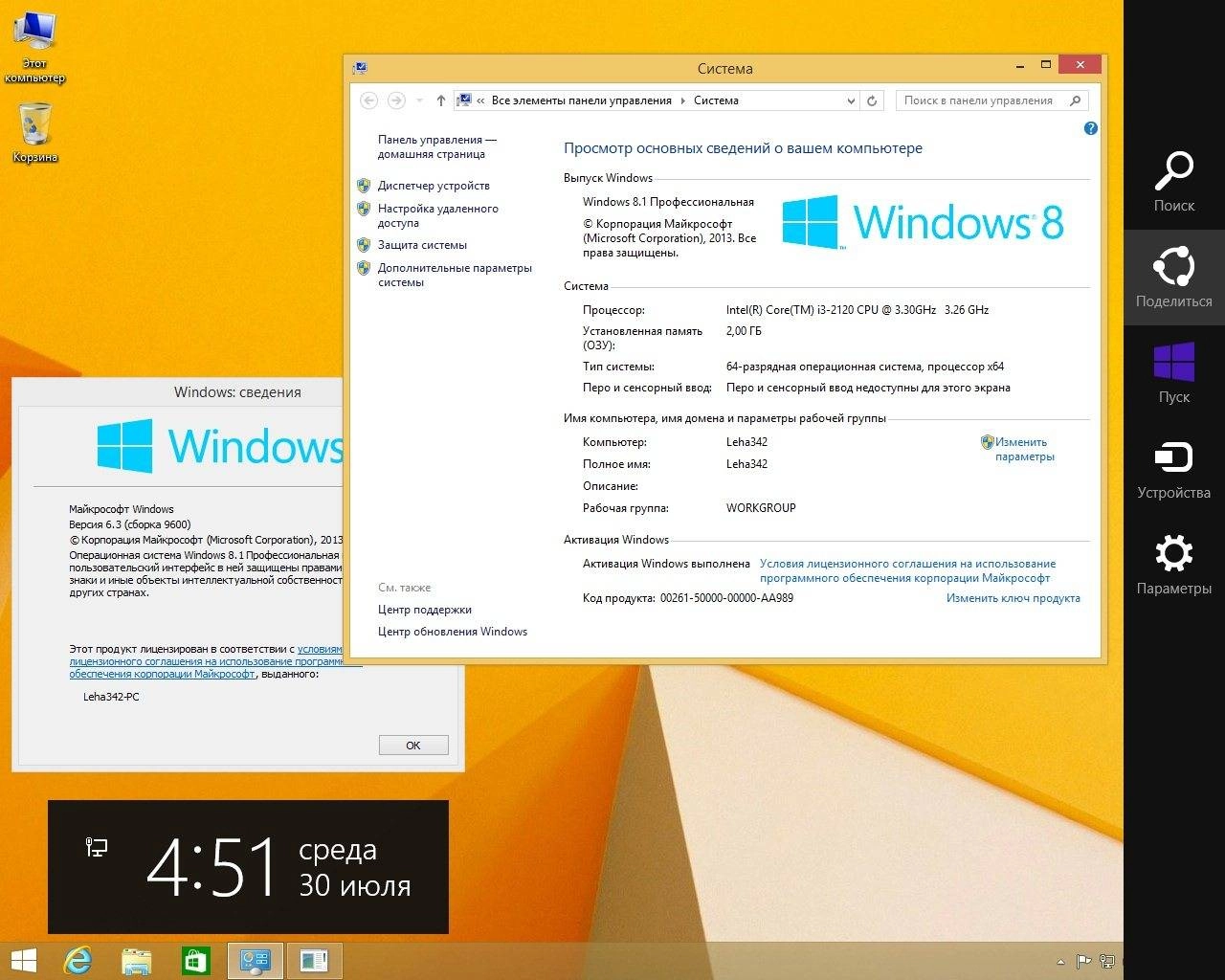Click 'Изменить ключ продукта' link
Viewport: 1225px width, 980px height.
pyautogui.click(x=1013, y=598)
